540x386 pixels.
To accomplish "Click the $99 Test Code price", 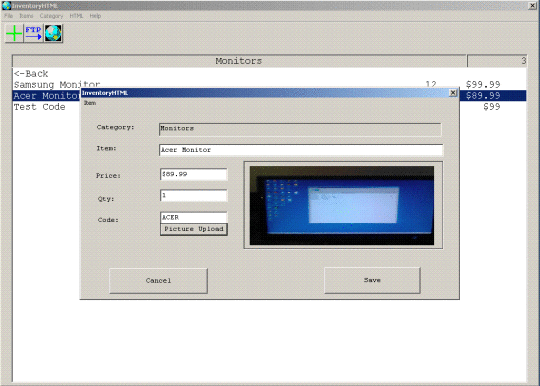I will coord(491,107).
